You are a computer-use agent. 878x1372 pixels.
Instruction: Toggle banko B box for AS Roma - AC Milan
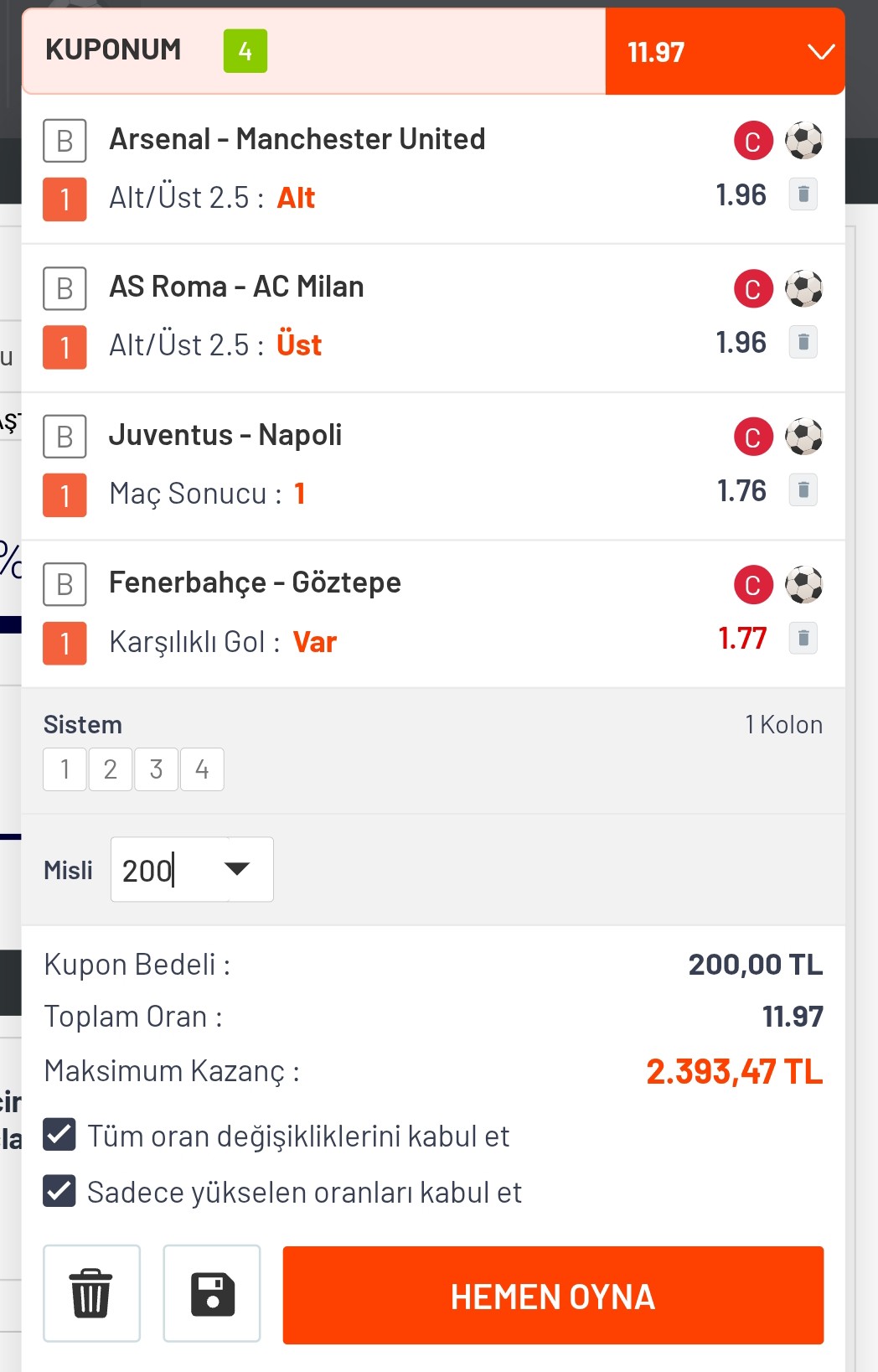pyautogui.click(x=65, y=288)
